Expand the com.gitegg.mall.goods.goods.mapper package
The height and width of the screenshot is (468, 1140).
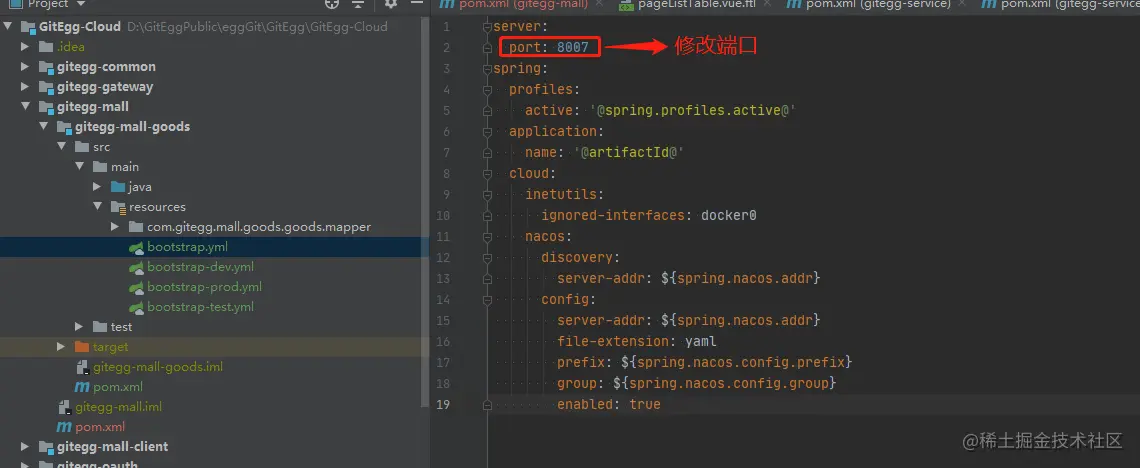tap(115, 227)
